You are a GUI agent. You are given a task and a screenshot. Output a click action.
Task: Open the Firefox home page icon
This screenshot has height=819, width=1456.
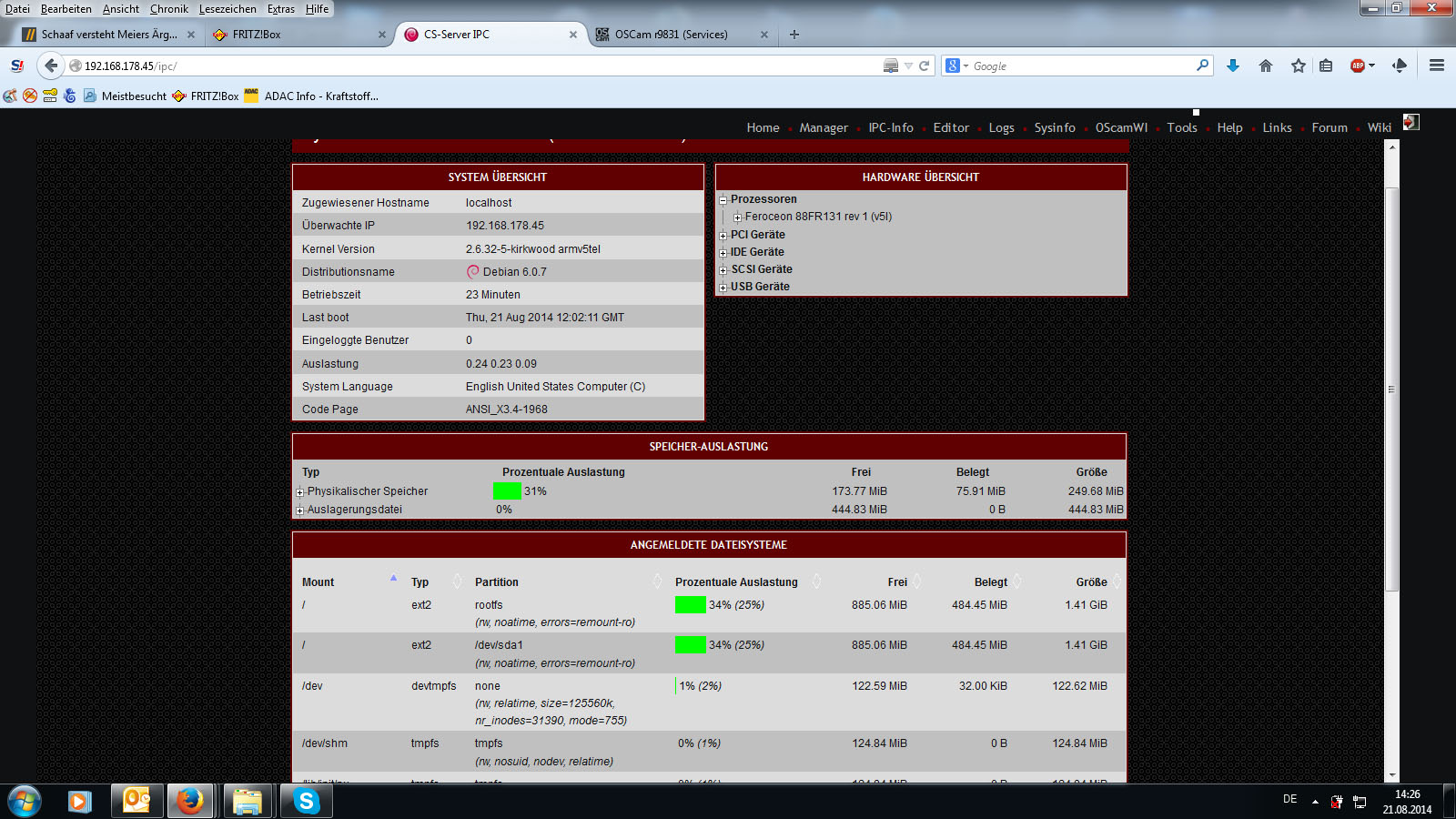[1266, 66]
